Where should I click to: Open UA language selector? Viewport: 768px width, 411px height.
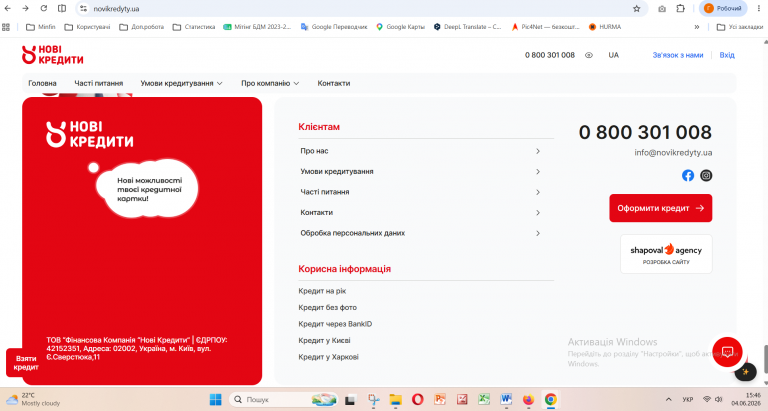[x=613, y=55]
